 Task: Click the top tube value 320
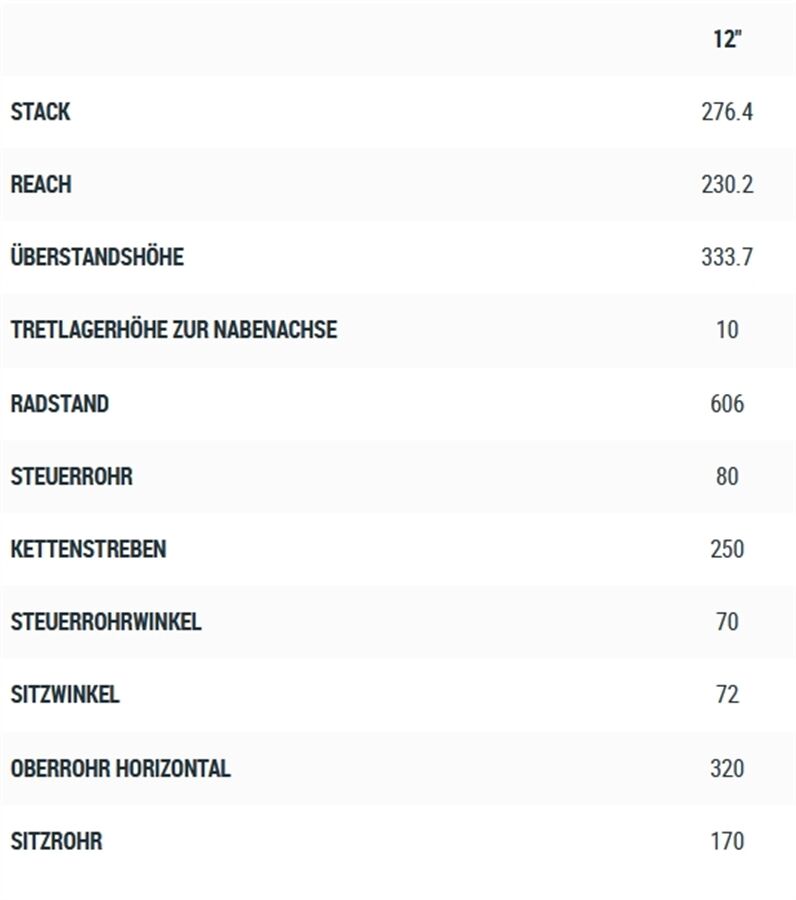[727, 769]
